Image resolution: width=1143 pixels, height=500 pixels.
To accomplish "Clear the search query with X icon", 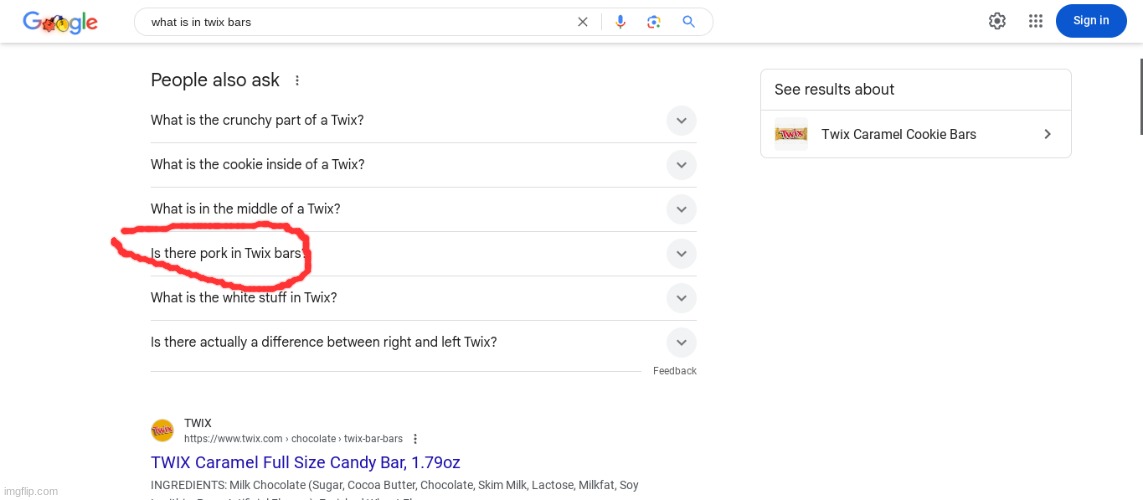I will (x=582, y=22).
